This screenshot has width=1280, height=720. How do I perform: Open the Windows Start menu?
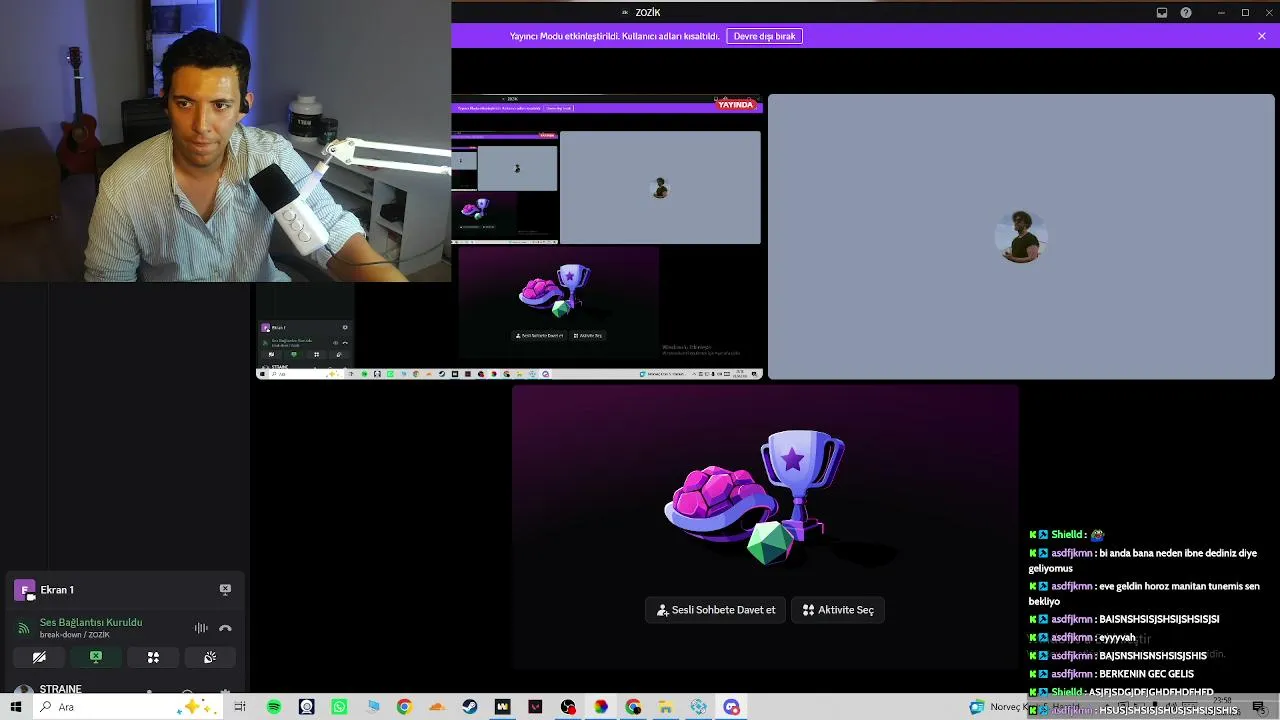(x=15, y=707)
